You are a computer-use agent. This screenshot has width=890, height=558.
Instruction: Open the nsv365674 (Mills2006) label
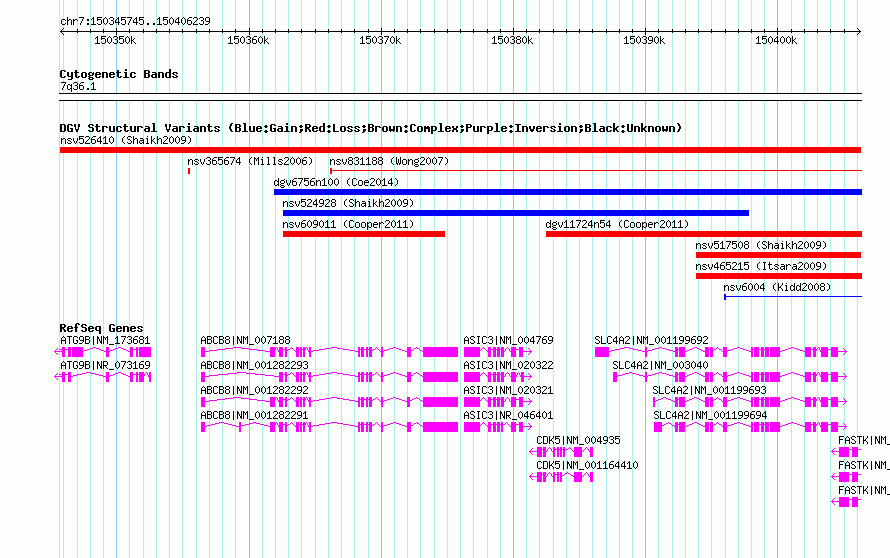click(x=250, y=161)
